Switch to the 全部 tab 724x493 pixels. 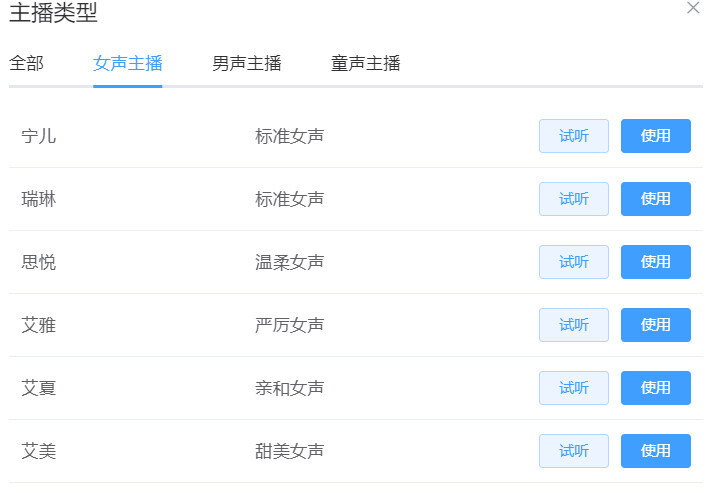(x=26, y=64)
